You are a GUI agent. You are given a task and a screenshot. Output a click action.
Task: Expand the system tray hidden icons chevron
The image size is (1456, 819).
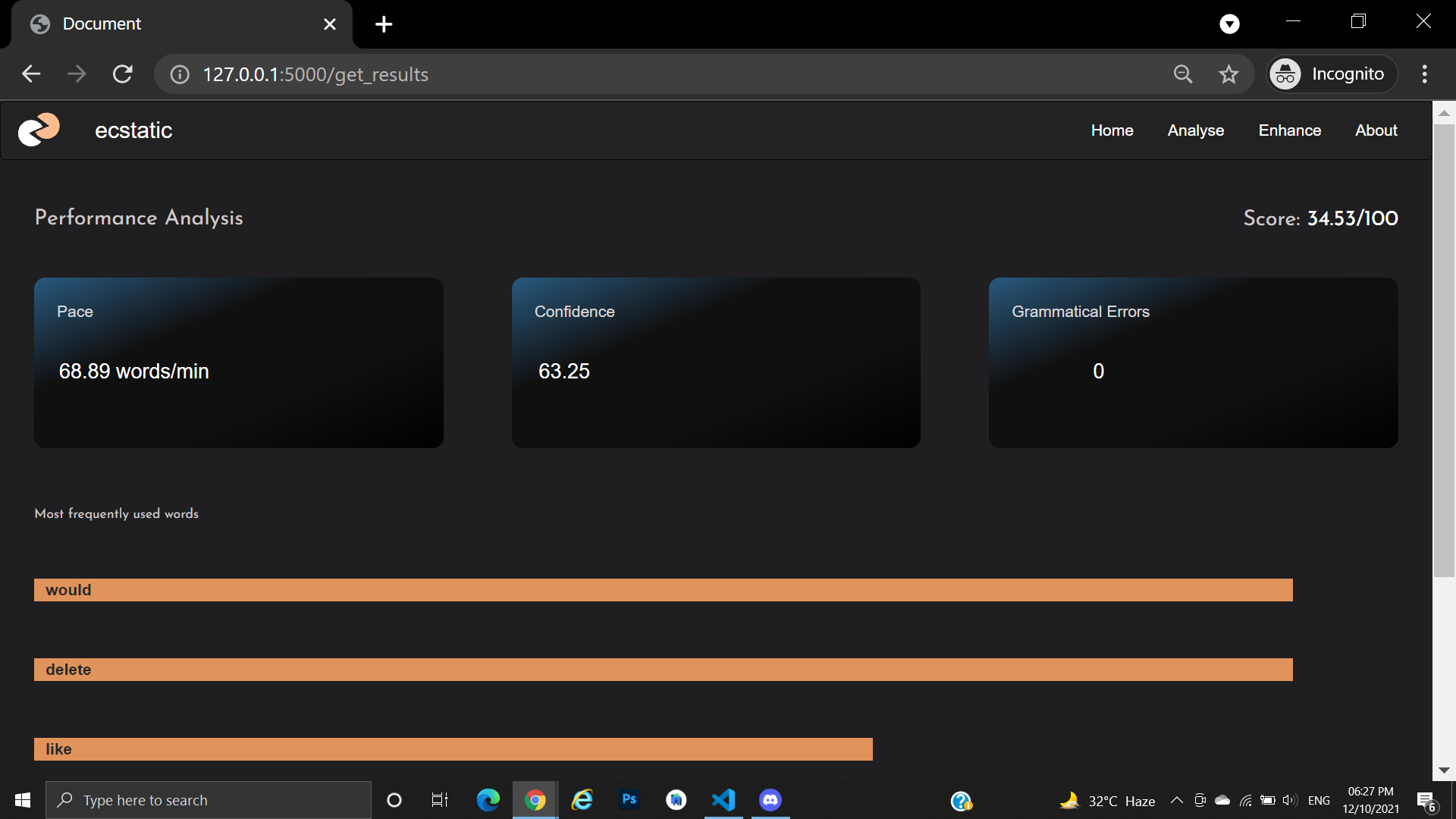(x=1177, y=800)
